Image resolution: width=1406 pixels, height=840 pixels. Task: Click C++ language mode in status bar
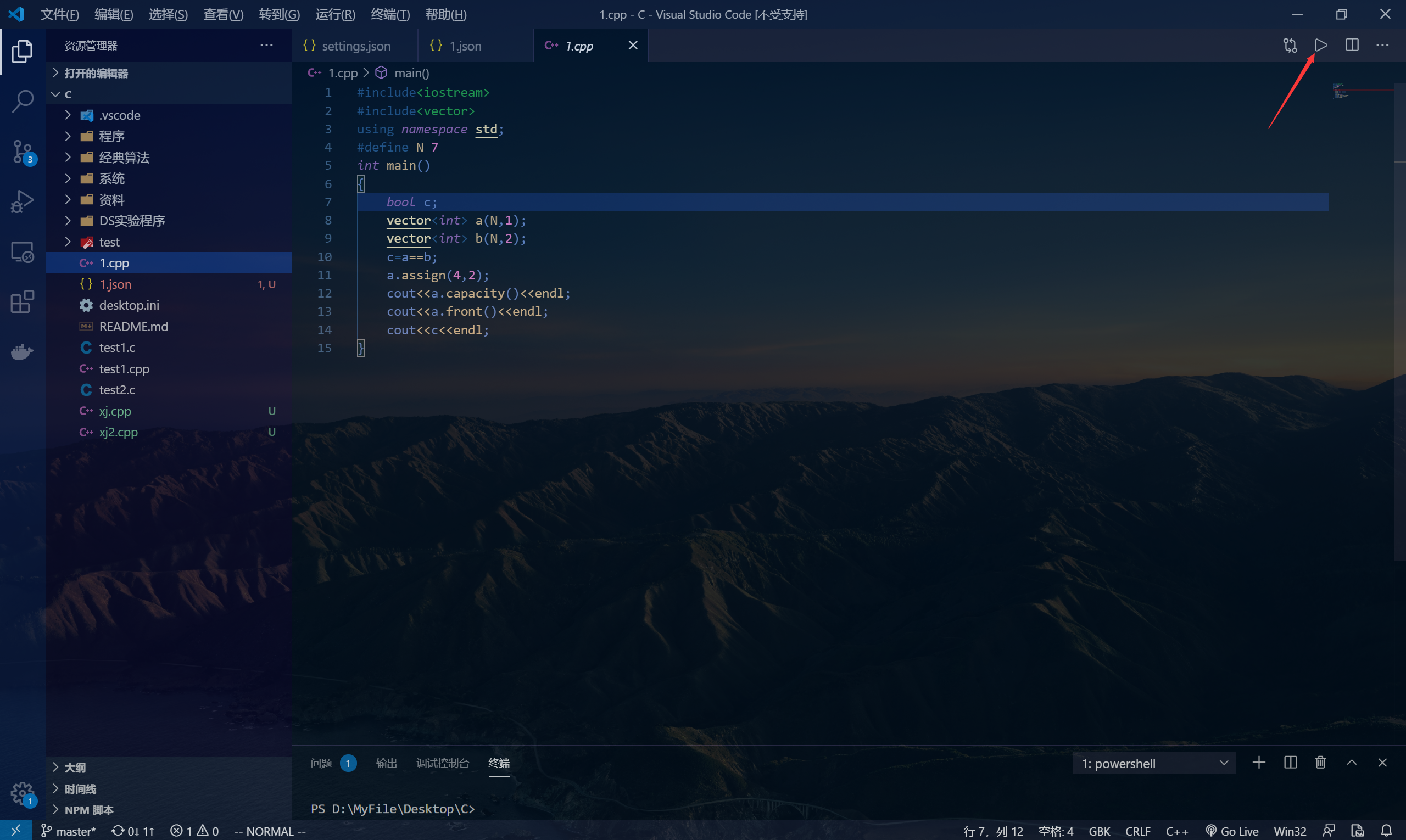pyautogui.click(x=1176, y=831)
